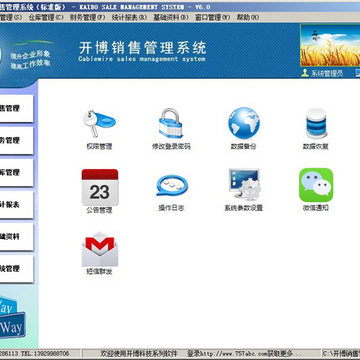Click the 修改登录密码 label text
This screenshot has width=360, height=360.
(x=171, y=146)
